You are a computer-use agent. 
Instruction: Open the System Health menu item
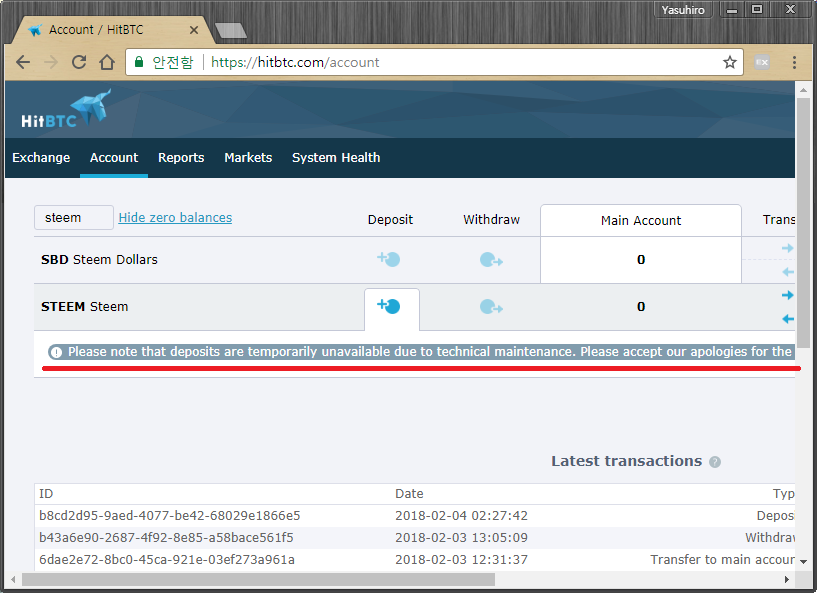click(x=336, y=157)
